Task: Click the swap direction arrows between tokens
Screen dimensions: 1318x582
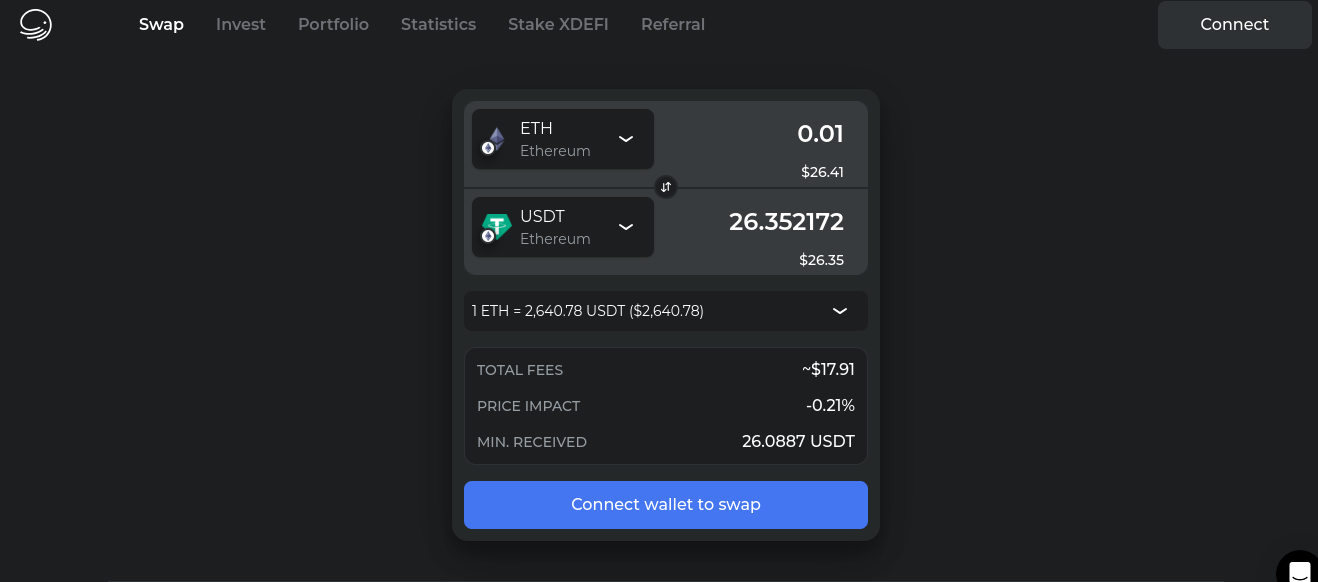Action: [x=666, y=187]
